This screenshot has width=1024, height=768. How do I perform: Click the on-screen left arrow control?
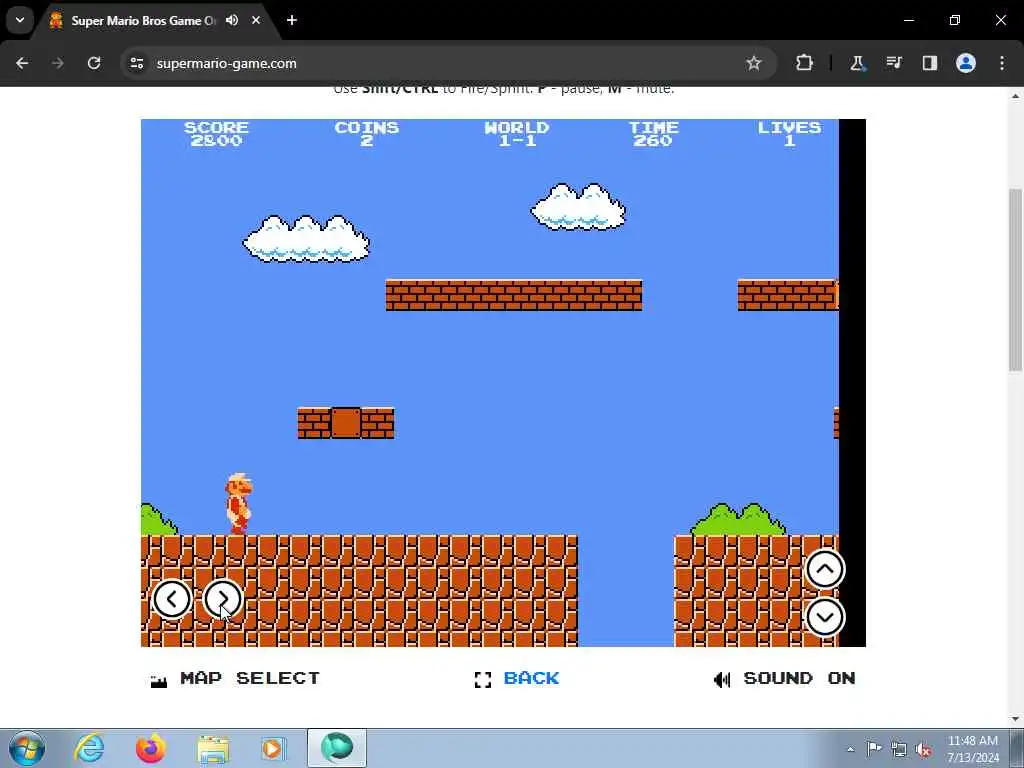tap(172, 599)
